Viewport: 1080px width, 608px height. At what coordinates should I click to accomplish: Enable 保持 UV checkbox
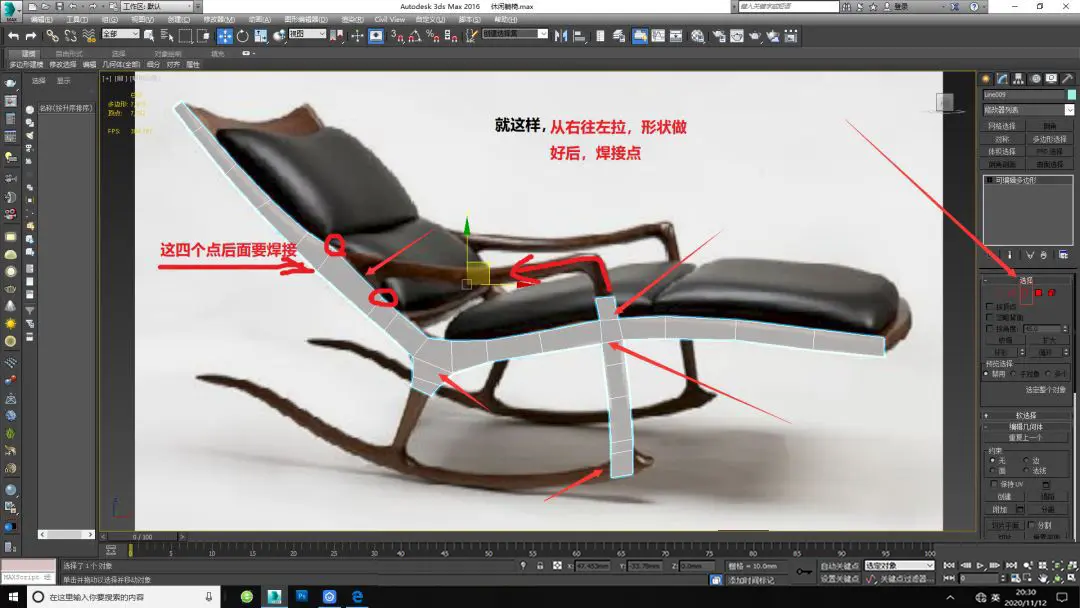[994, 484]
